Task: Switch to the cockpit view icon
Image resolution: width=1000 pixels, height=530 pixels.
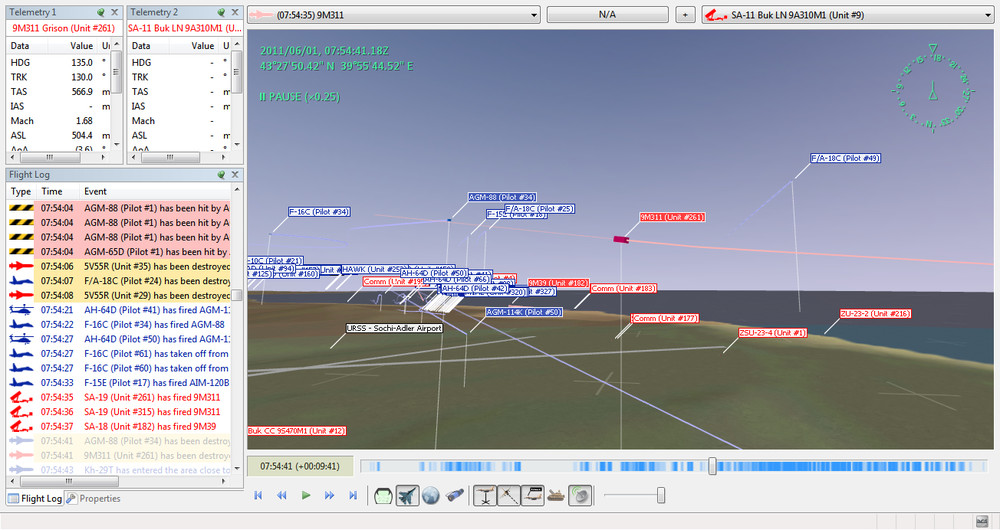Action: pos(383,496)
